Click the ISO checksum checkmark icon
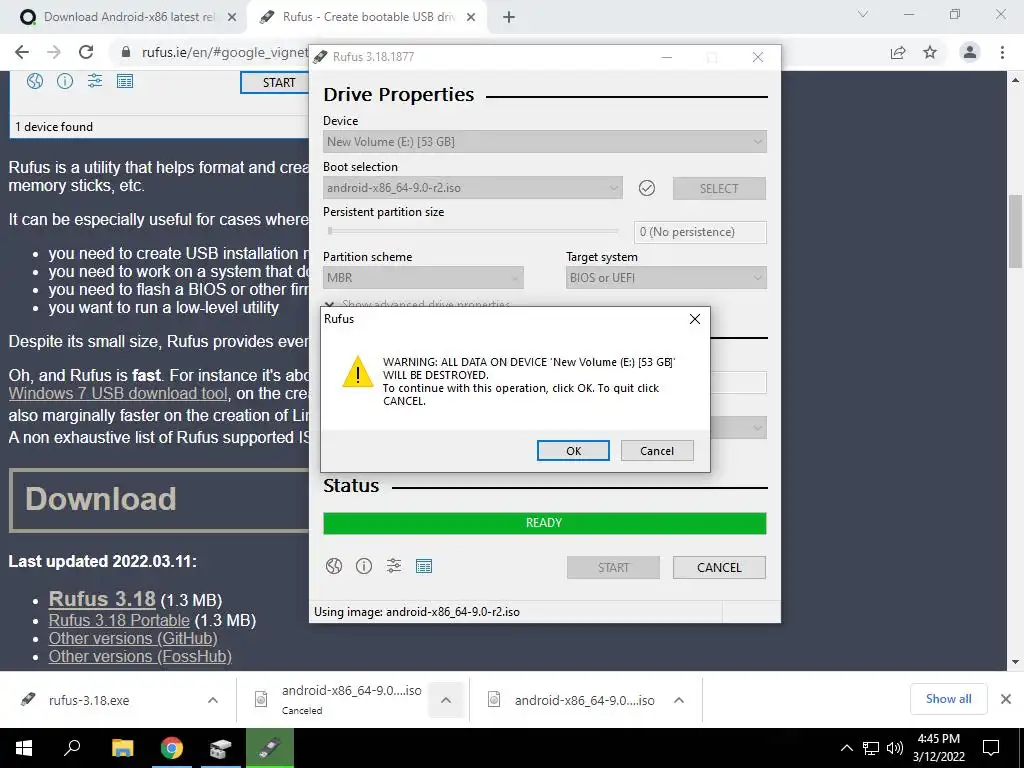 (x=647, y=188)
